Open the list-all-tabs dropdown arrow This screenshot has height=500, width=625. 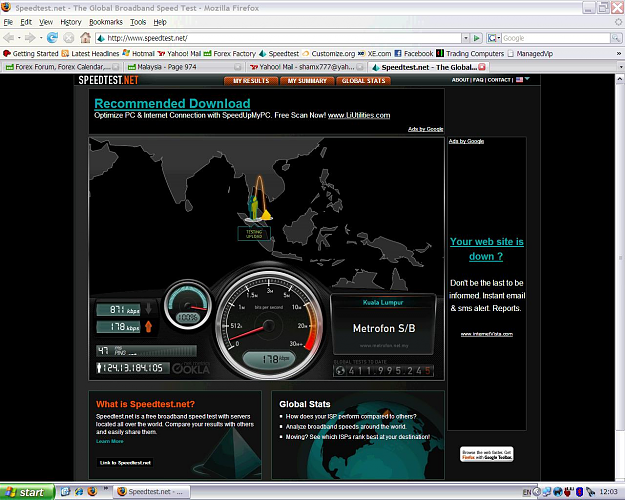(621, 67)
